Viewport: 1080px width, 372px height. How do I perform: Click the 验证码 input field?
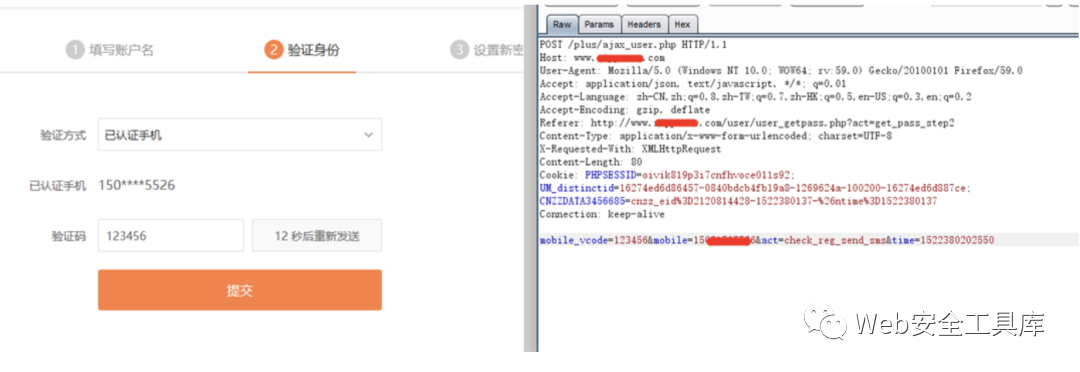(x=171, y=236)
